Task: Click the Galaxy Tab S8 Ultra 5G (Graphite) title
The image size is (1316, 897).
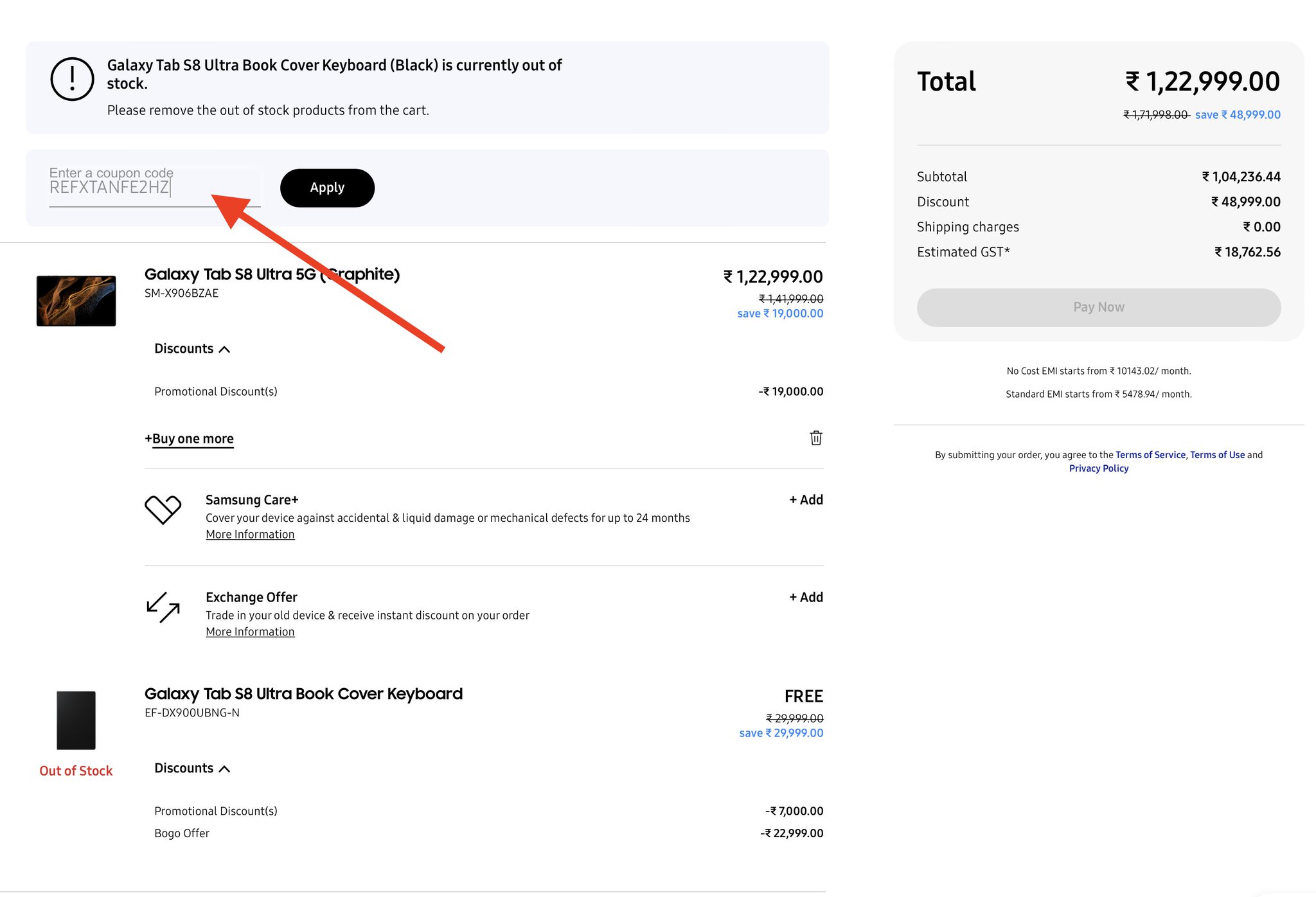Action: (272, 274)
